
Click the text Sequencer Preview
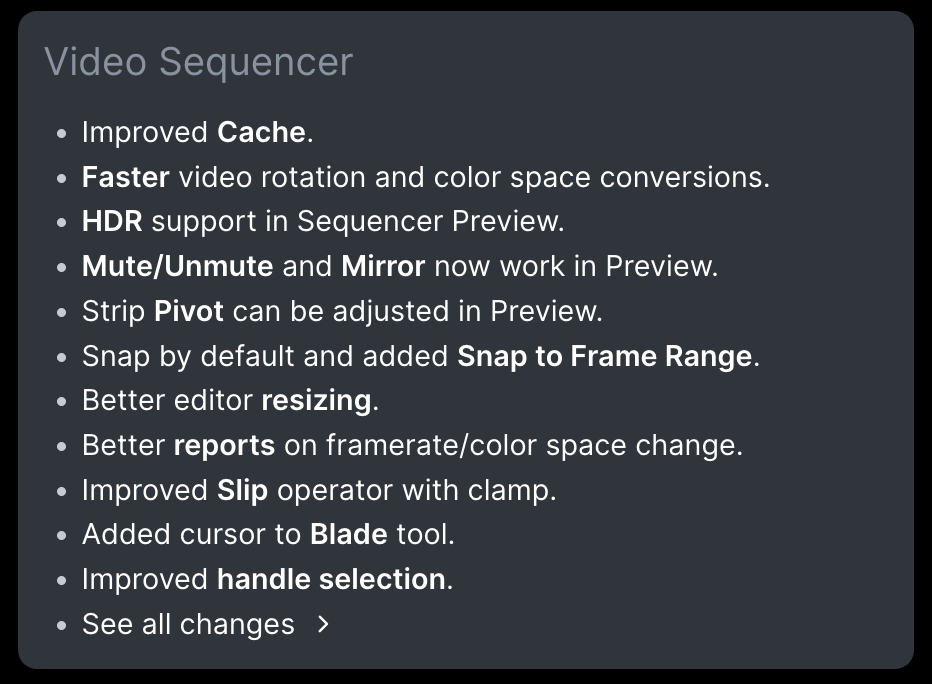point(430,221)
